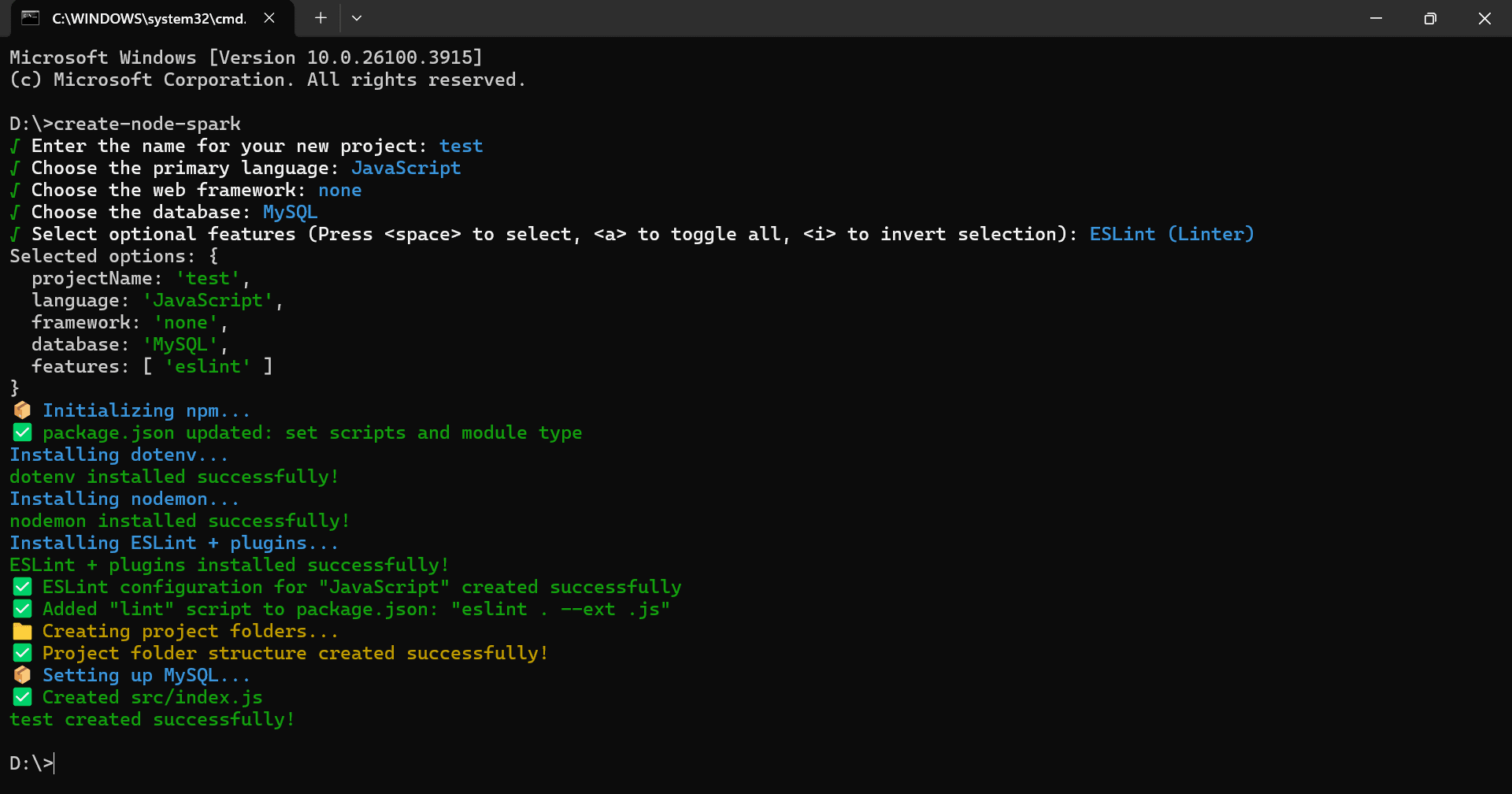Click the blue 'ESLint (Linter)' selection text

1171,234
